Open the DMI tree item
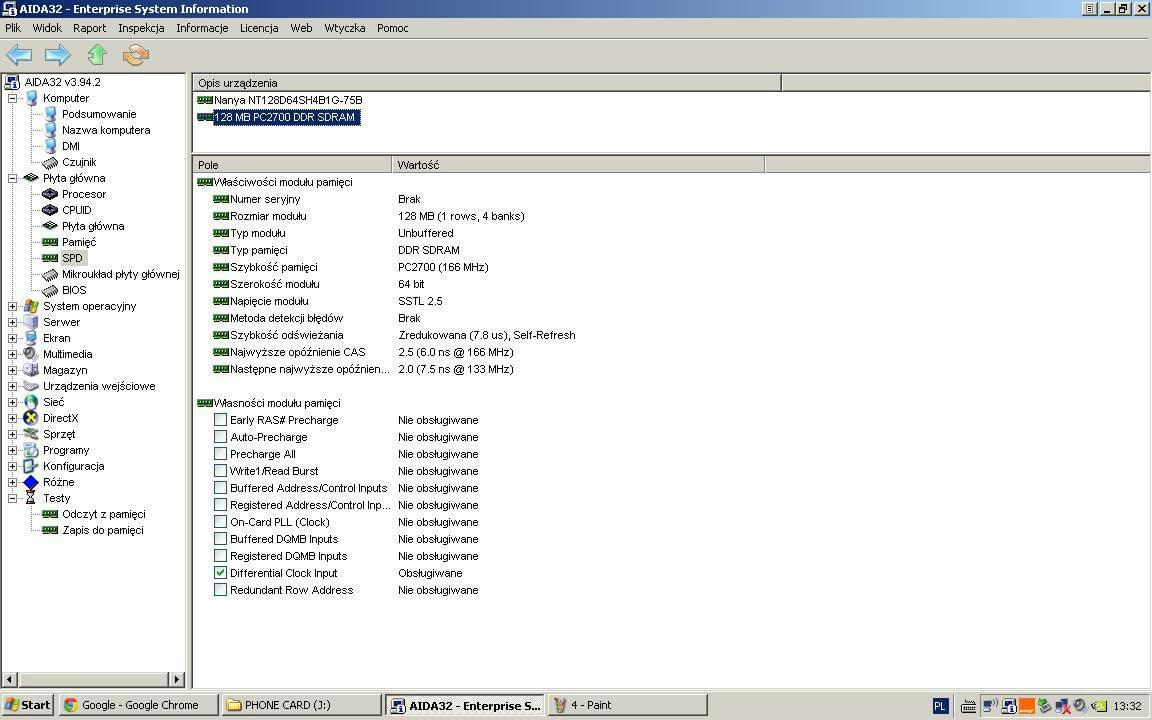The height and width of the screenshot is (720, 1152). coord(71,146)
